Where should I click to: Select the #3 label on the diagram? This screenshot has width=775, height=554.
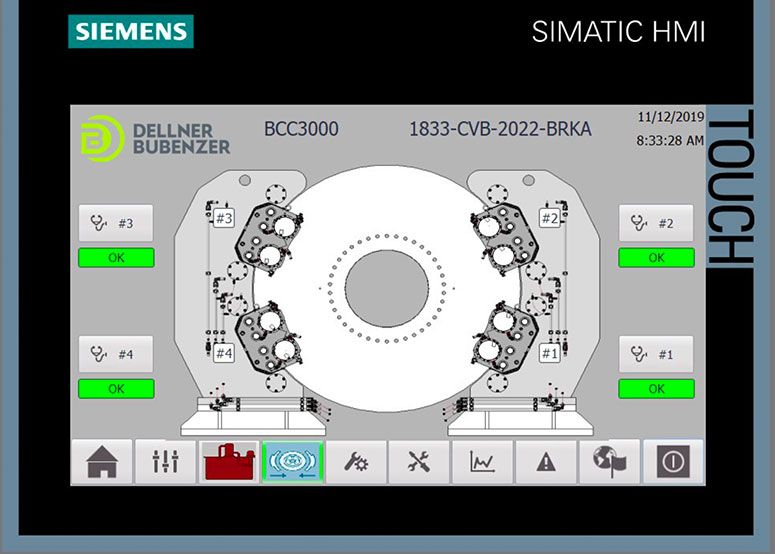click(224, 218)
